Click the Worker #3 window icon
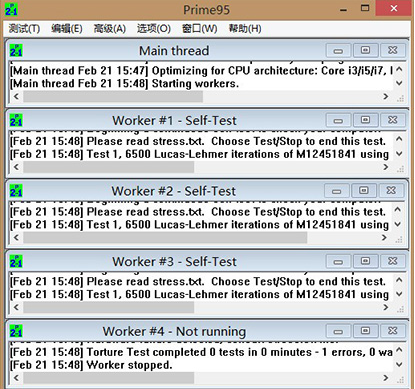Screen dimensions: 415x389 point(16,261)
